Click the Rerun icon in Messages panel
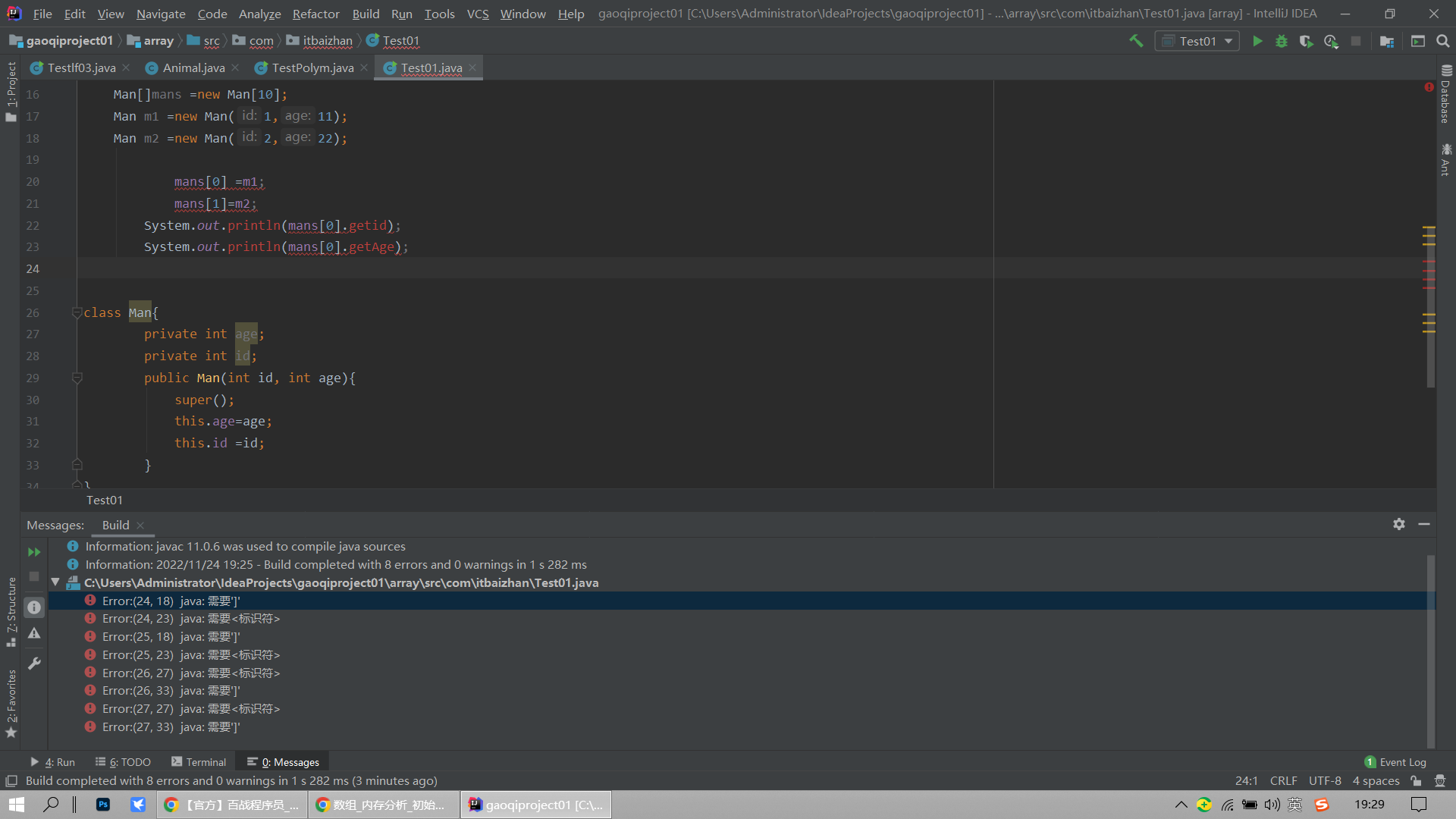Image resolution: width=1456 pixels, height=819 pixels. [x=34, y=552]
